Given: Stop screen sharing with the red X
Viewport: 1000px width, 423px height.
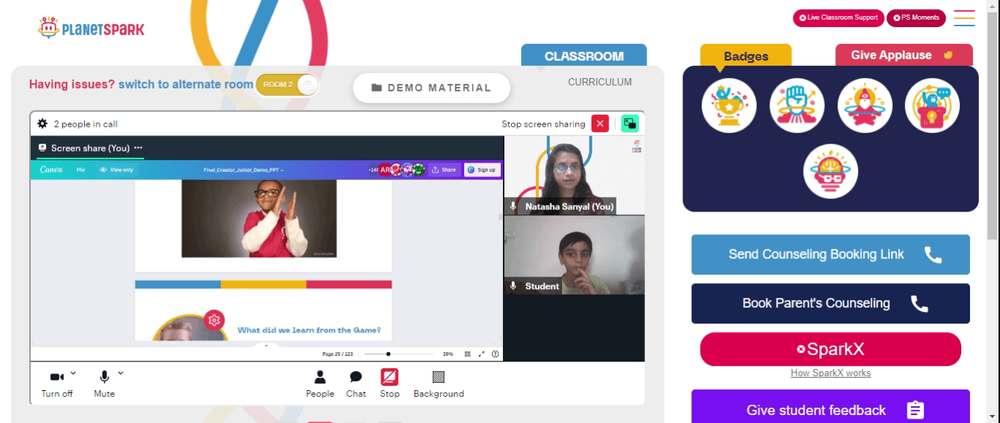Looking at the screenshot, I should [599, 124].
